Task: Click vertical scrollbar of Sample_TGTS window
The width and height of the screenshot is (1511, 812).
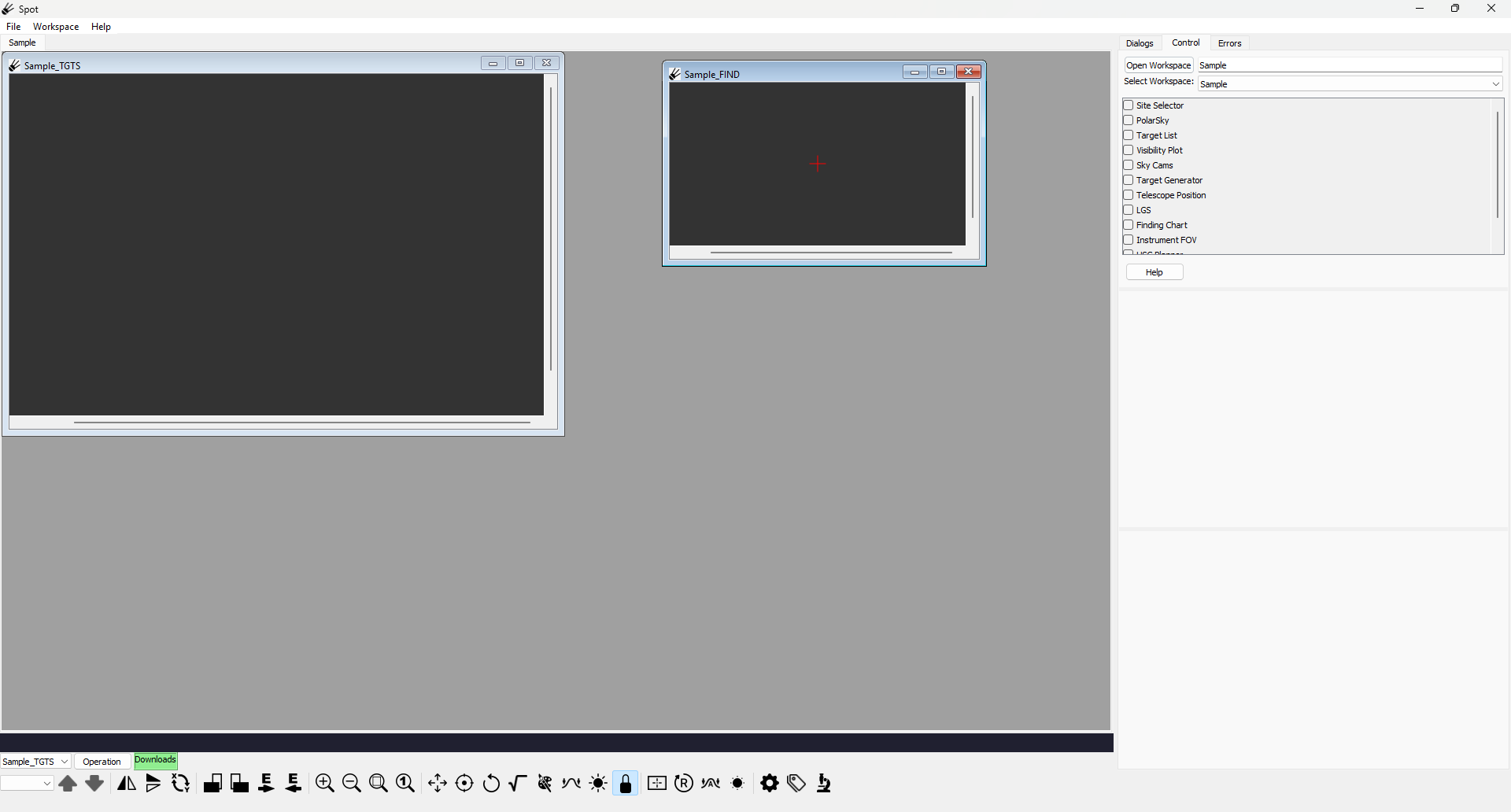Action: pos(551,228)
